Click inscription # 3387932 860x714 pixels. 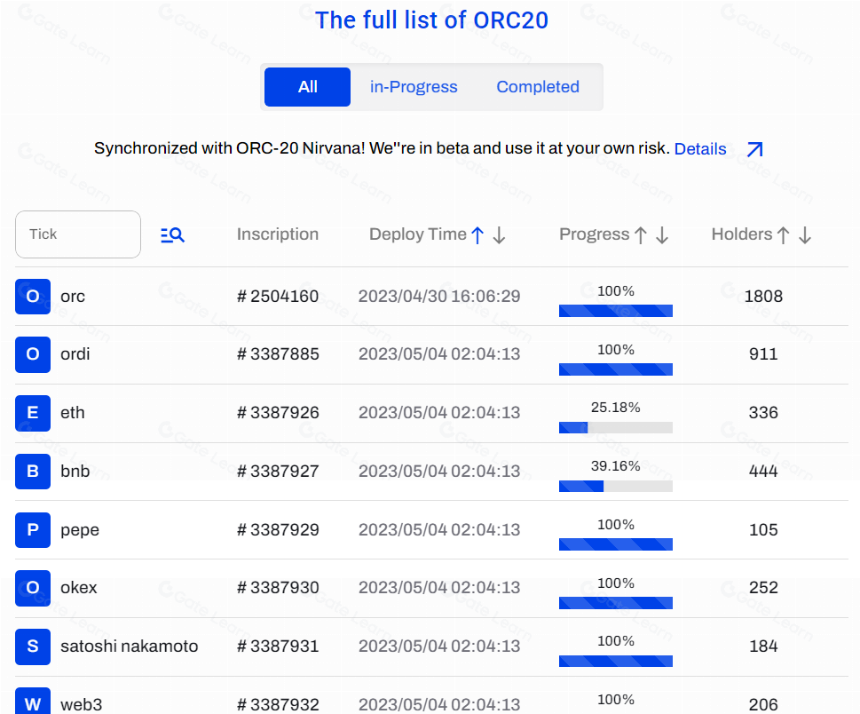pos(278,705)
